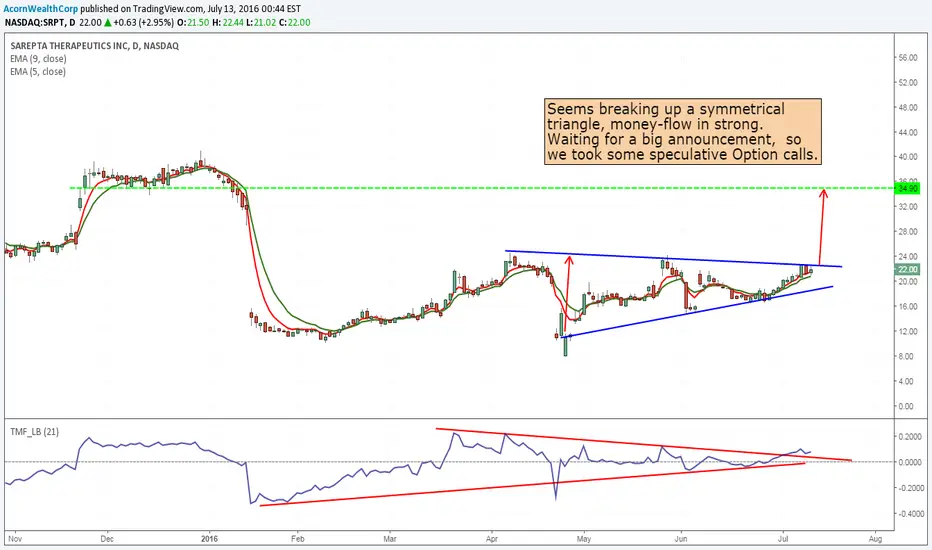This screenshot has width=932, height=550.
Task: Click the -0.4000 value on TMF axis
Action: pyautogui.click(x=909, y=514)
